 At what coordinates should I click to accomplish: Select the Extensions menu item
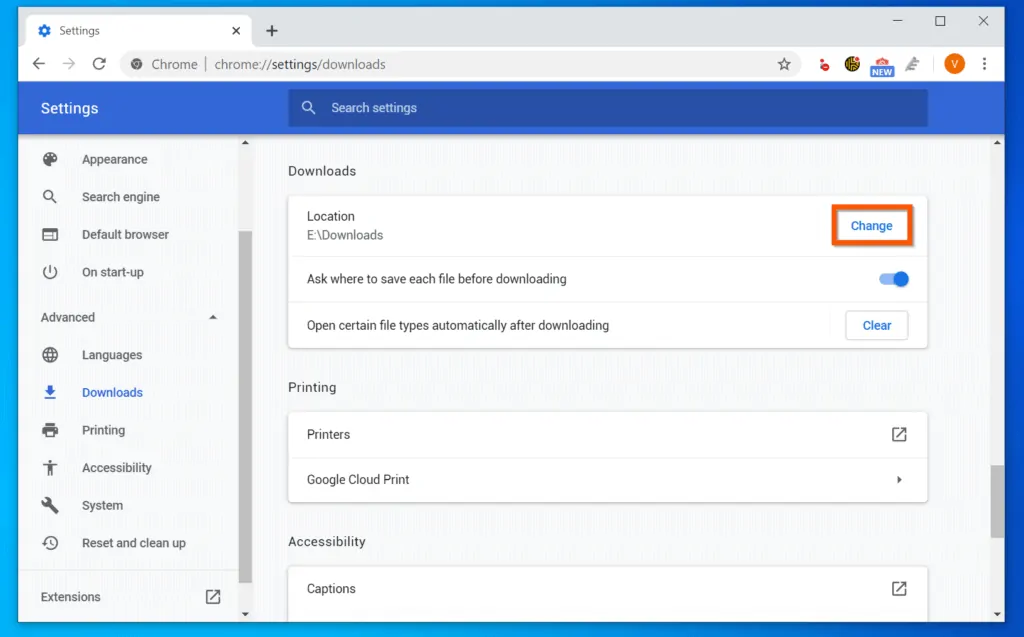click(x=70, y=596)
